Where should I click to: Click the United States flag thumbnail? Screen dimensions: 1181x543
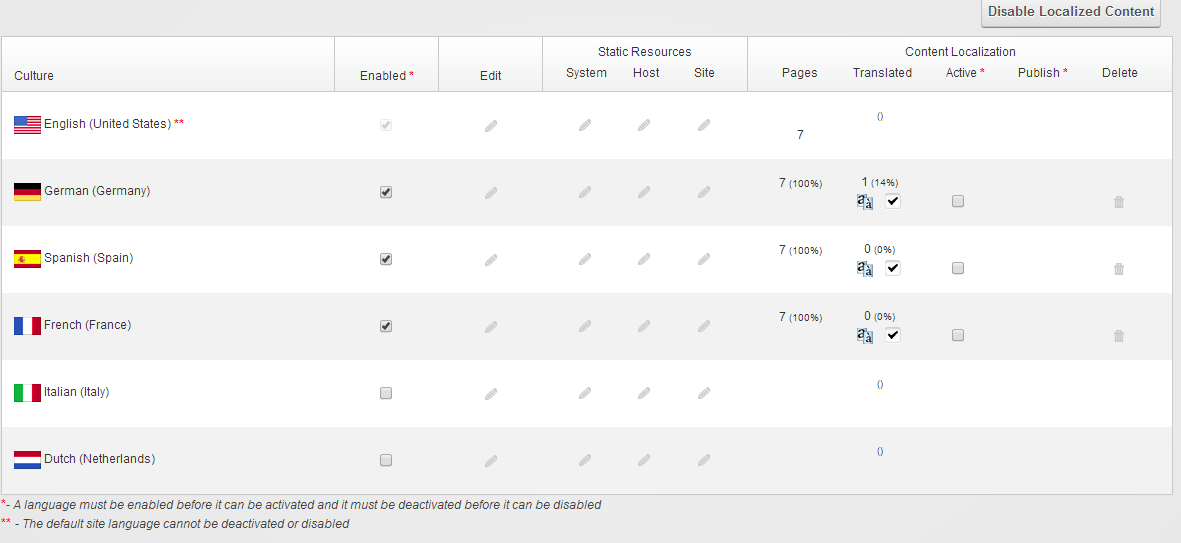point(27,125)
